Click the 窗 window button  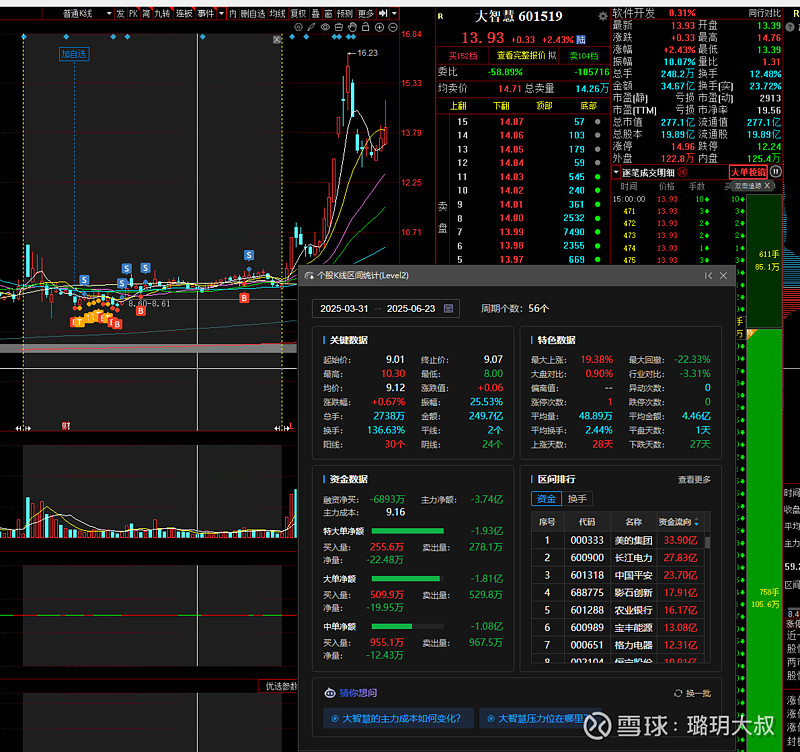(328, 14)
